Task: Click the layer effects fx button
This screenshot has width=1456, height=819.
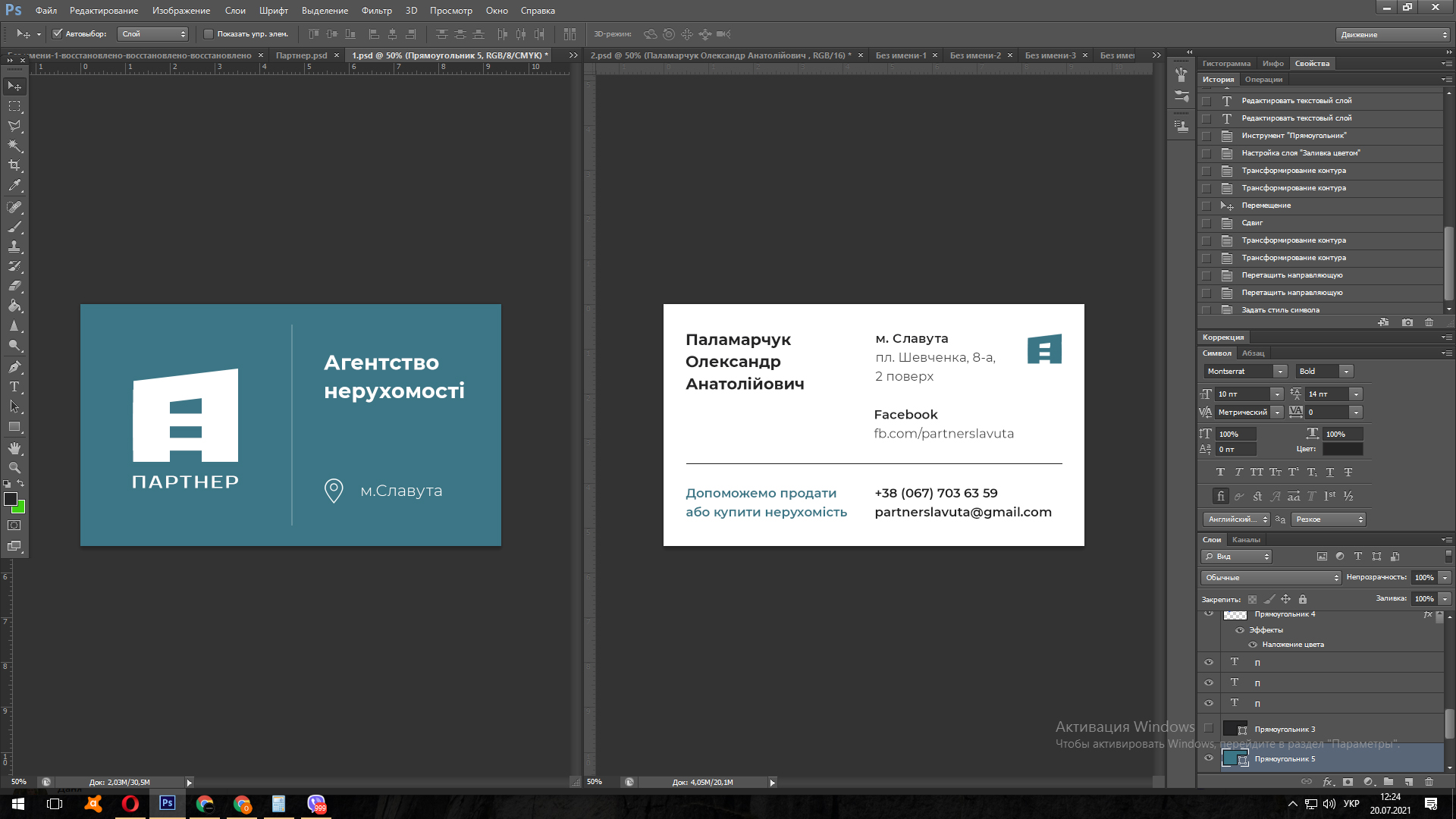Action: [x=1327, y=781]
